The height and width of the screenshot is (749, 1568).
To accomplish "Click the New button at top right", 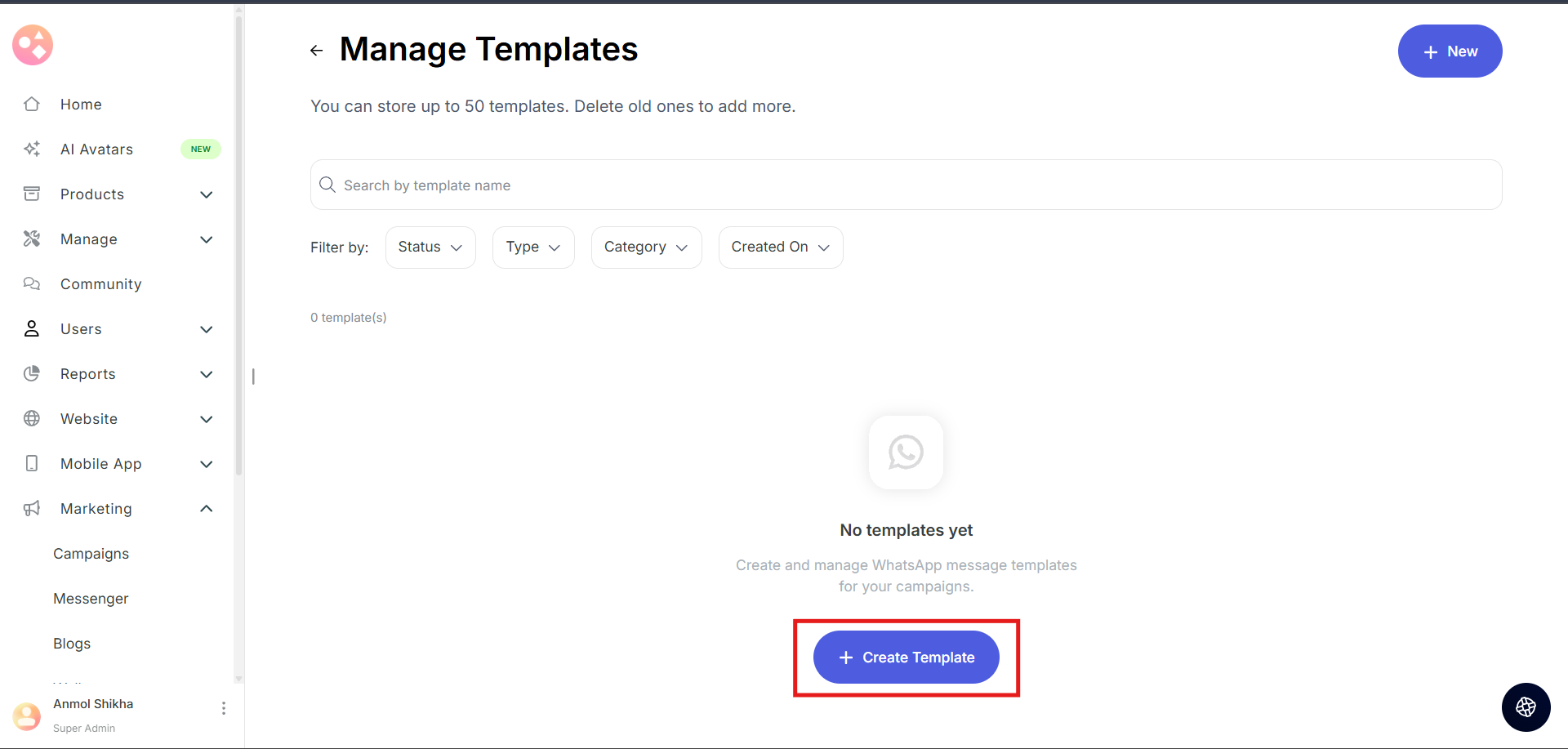I will tap(1450, 51).
